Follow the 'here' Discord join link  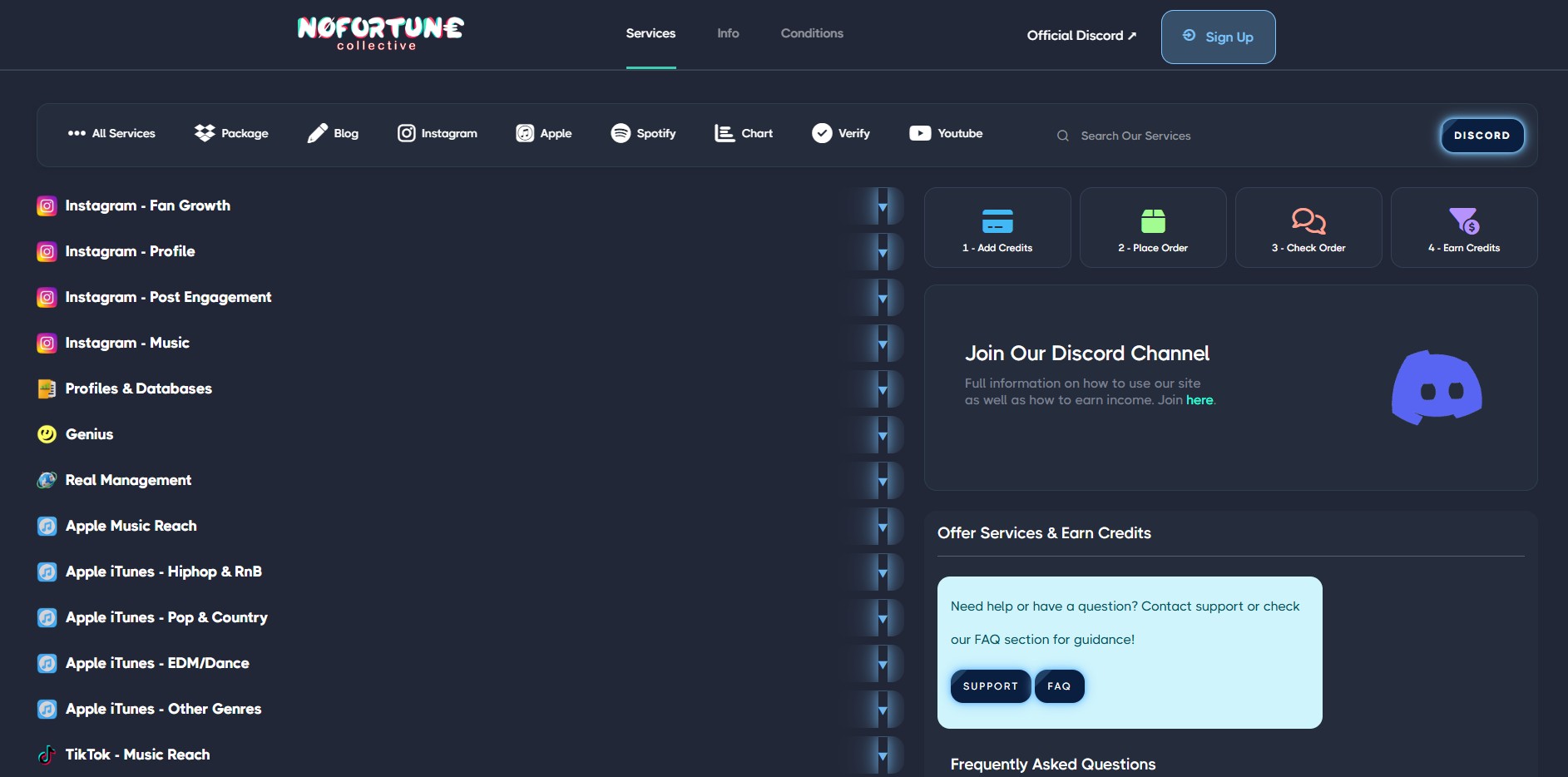coord(1199,400)
